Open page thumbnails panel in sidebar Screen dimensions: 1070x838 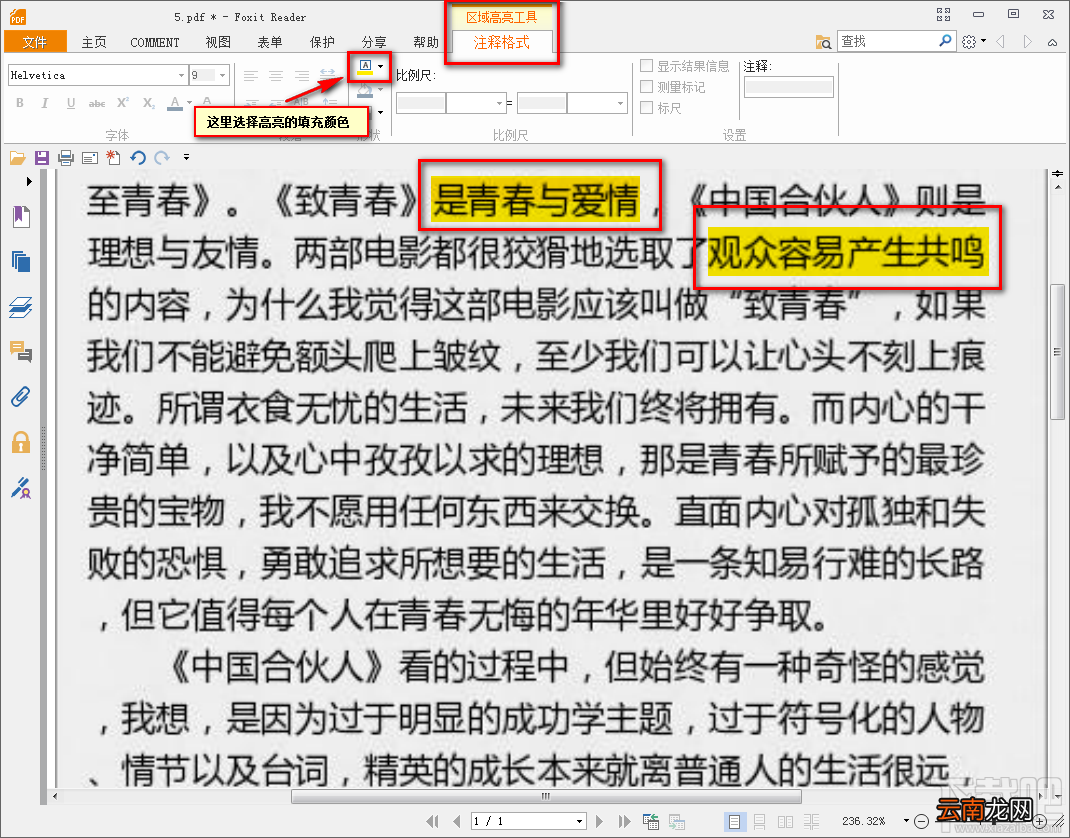21,262
